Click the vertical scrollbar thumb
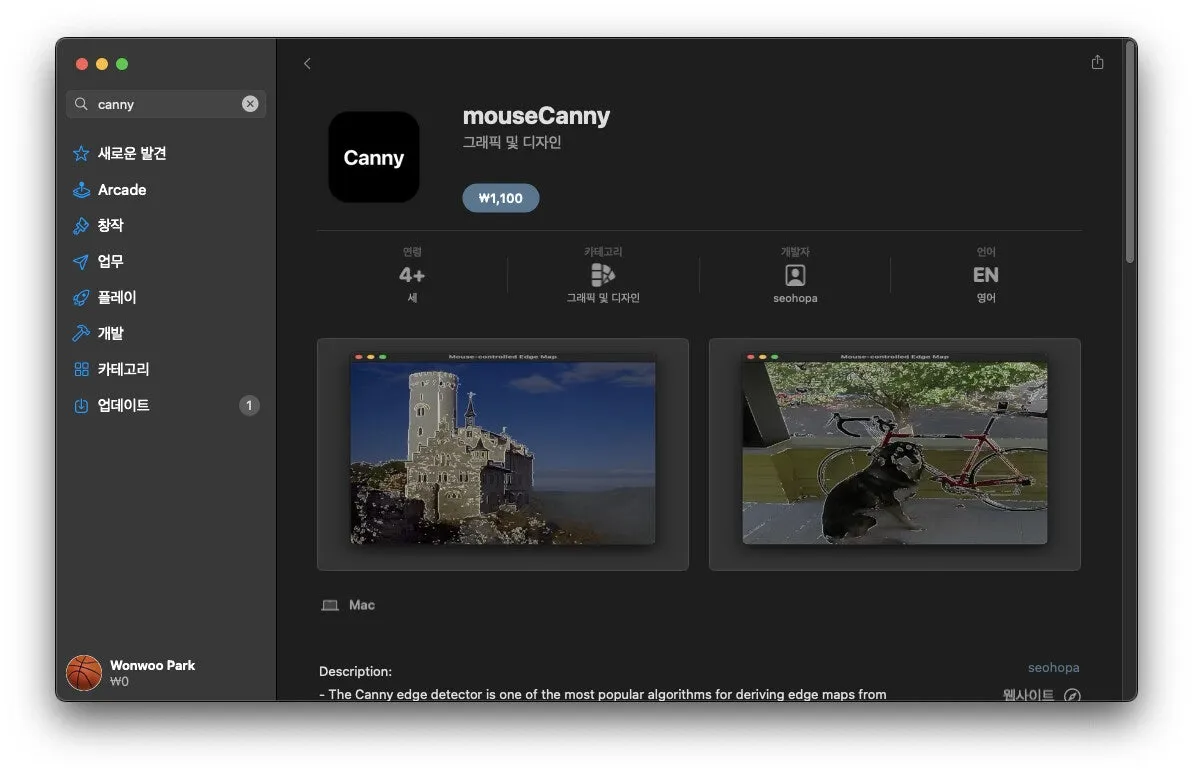 (1130, 152)
